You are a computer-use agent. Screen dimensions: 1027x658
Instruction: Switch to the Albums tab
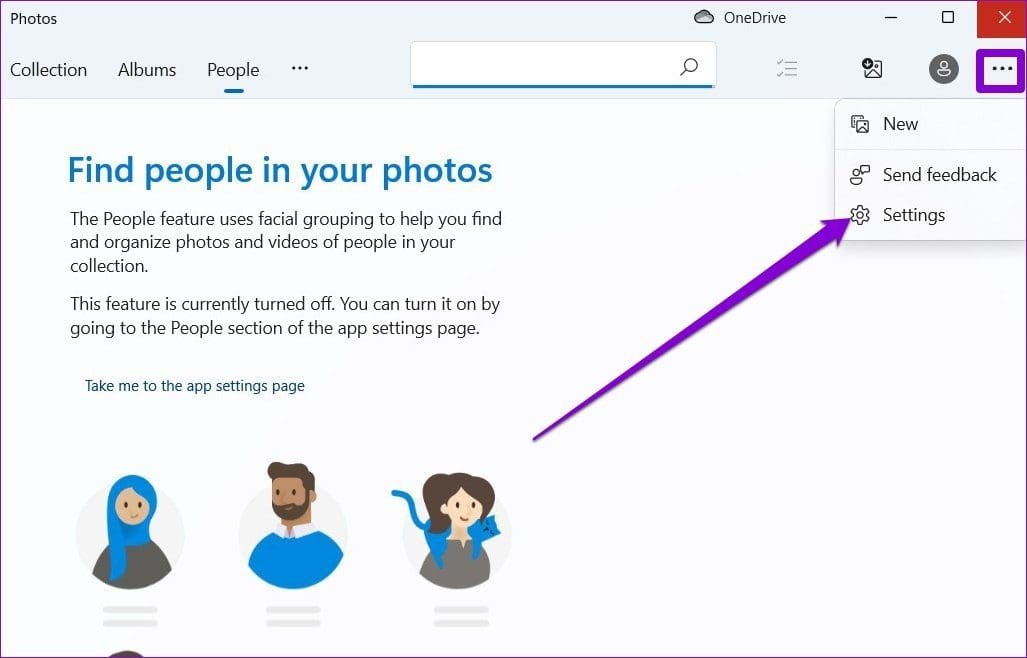tap(147, 69)
